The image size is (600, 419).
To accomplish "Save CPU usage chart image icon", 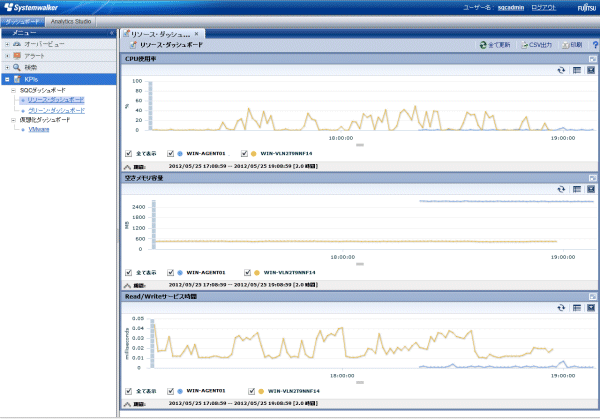I will tap(591, 70).
